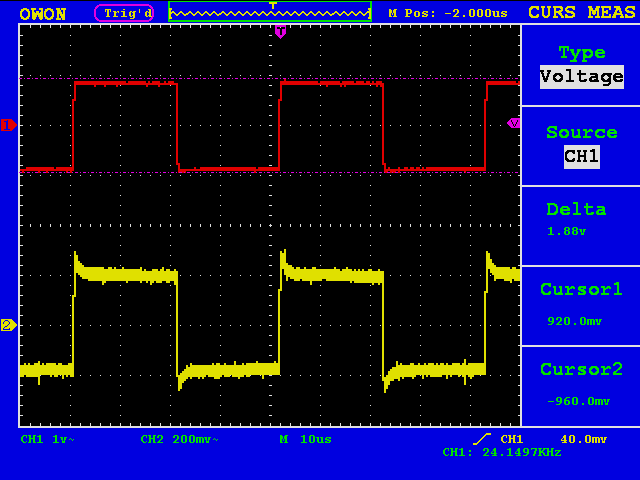Click the upper magenta cursor line

pos(270,78)
